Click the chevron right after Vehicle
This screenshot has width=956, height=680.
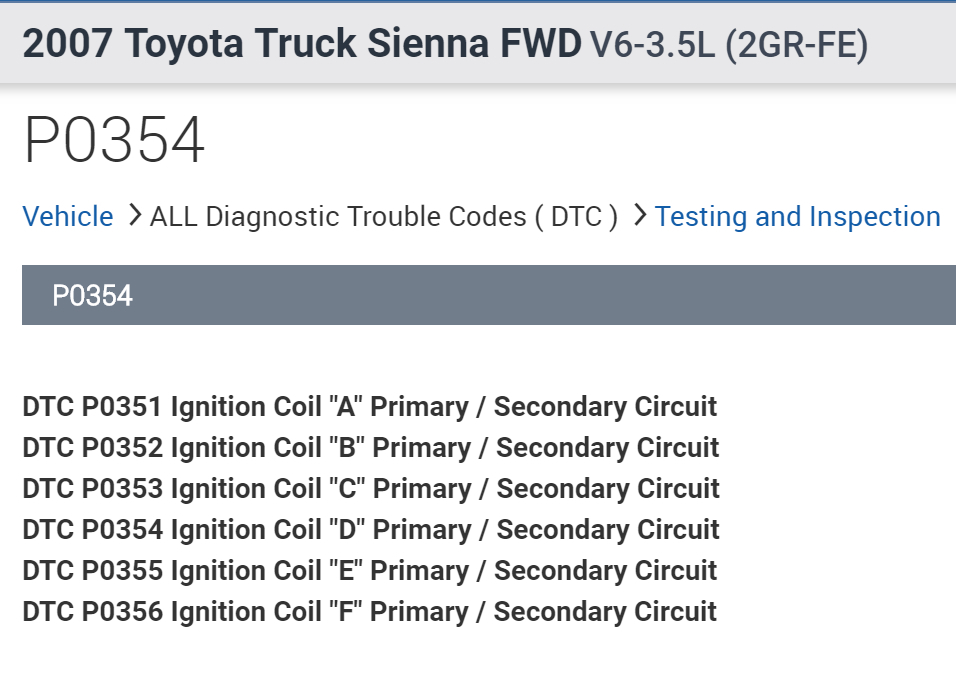point(134,217)
